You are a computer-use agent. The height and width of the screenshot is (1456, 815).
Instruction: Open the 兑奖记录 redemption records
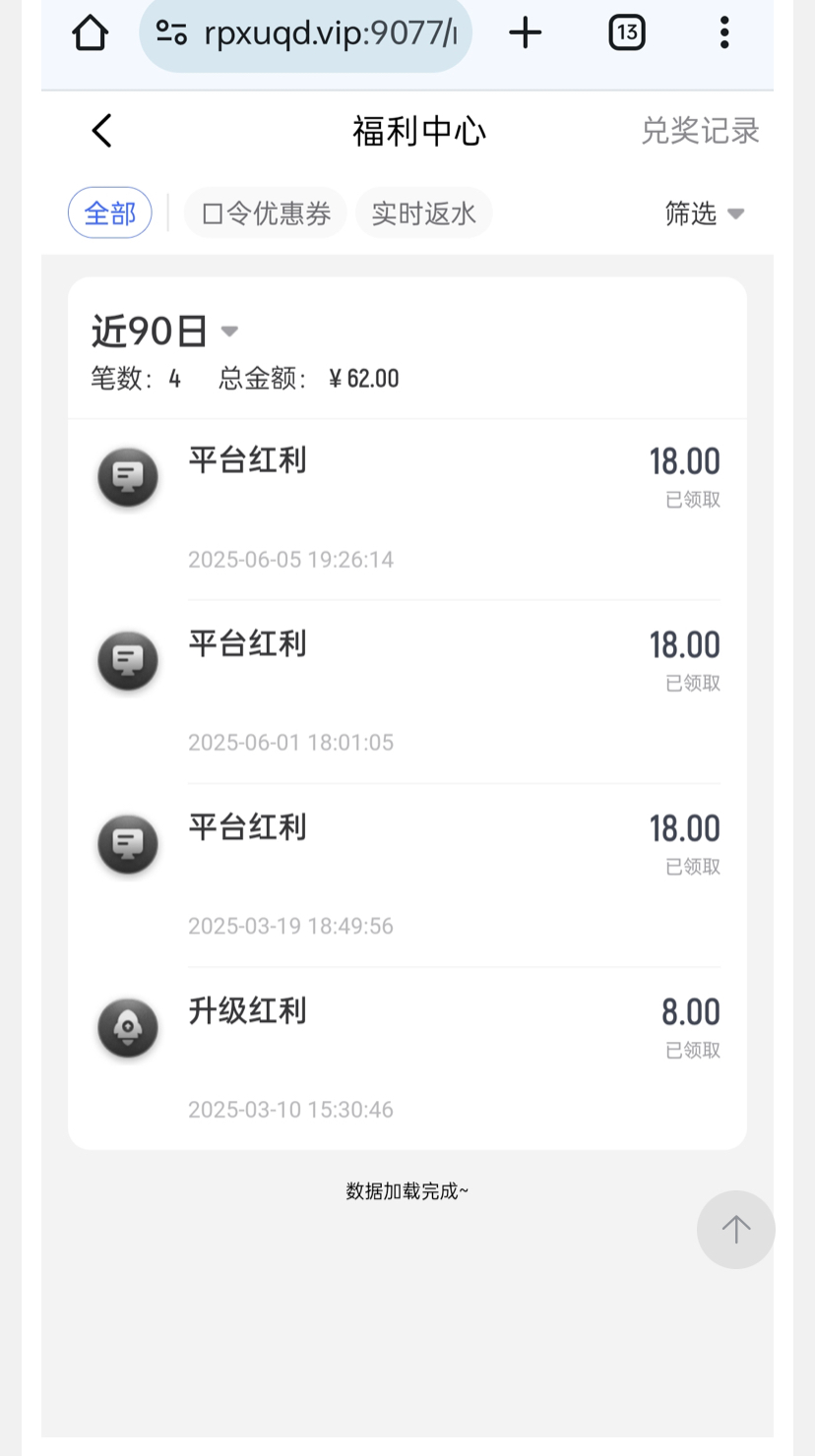pos(700,131)
